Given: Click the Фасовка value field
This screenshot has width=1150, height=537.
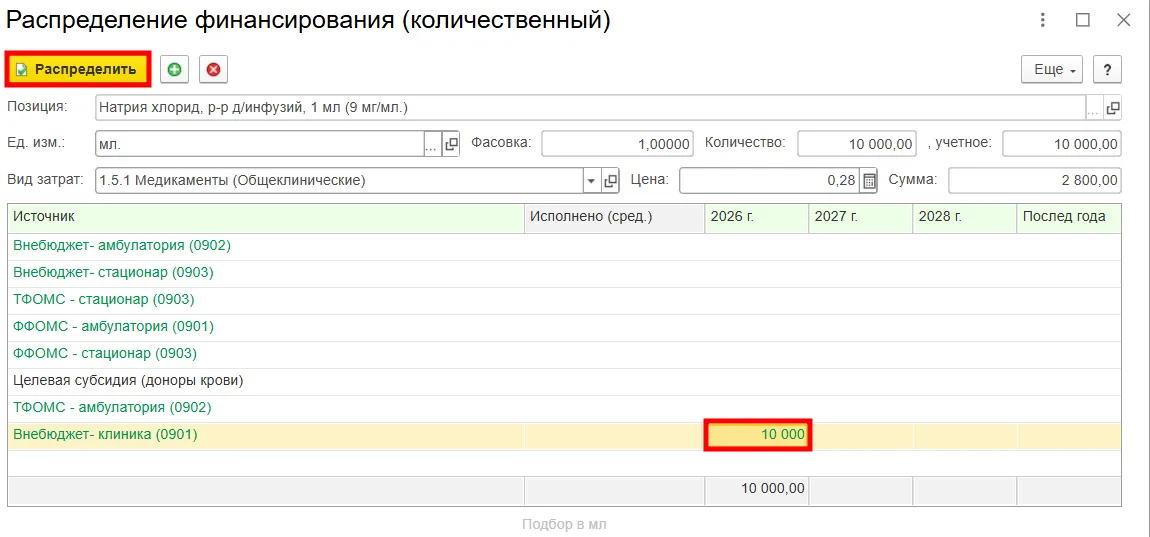Looking at the screenshot, I should coord(617,144).
